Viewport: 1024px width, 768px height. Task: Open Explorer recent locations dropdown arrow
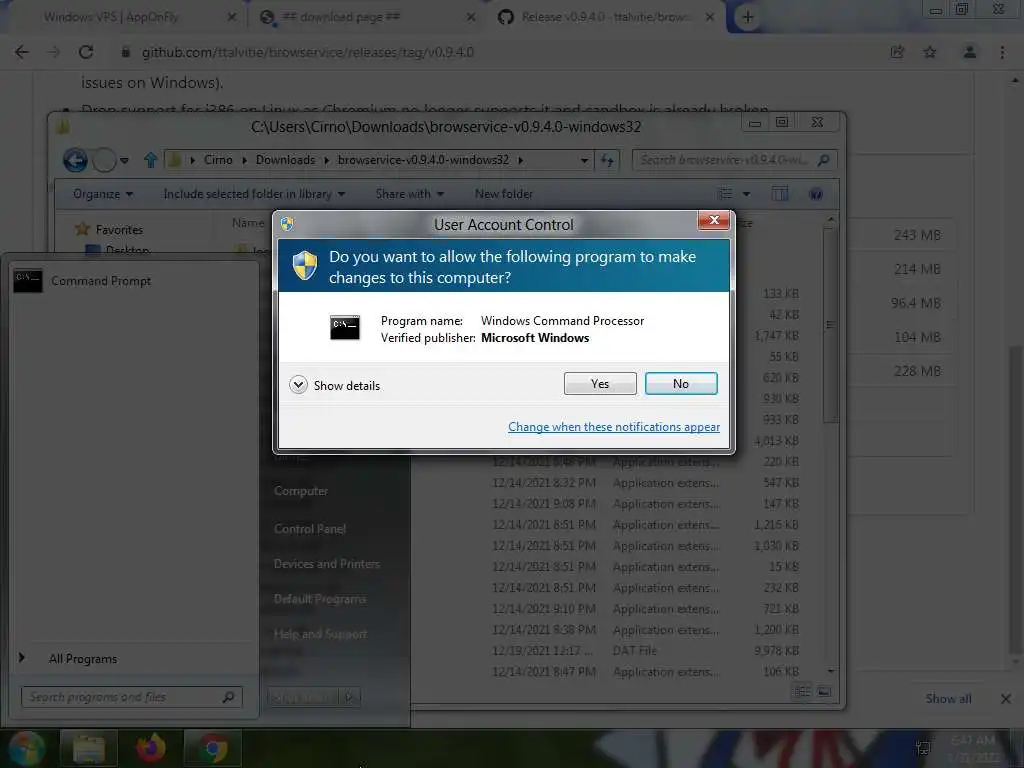124,160
